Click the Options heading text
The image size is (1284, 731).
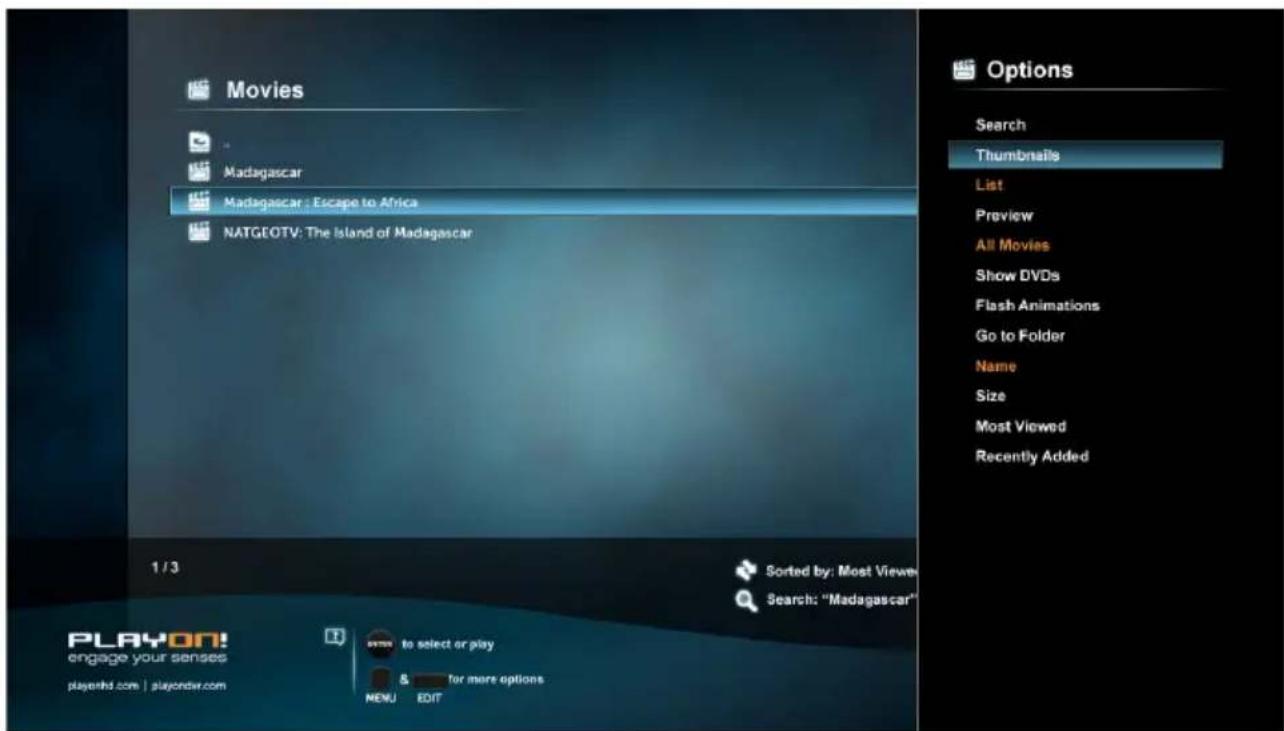click(1030, 70)
